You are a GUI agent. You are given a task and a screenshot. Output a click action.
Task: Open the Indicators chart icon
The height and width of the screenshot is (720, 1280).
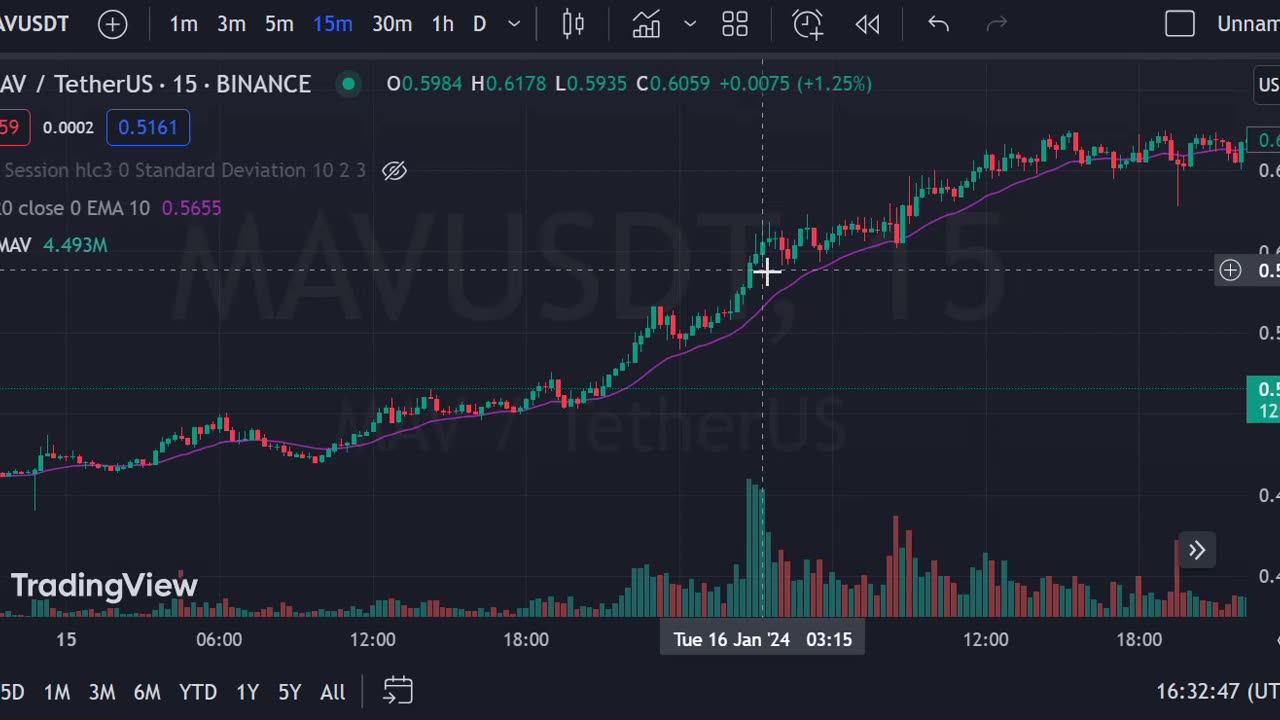click(647, 24)
